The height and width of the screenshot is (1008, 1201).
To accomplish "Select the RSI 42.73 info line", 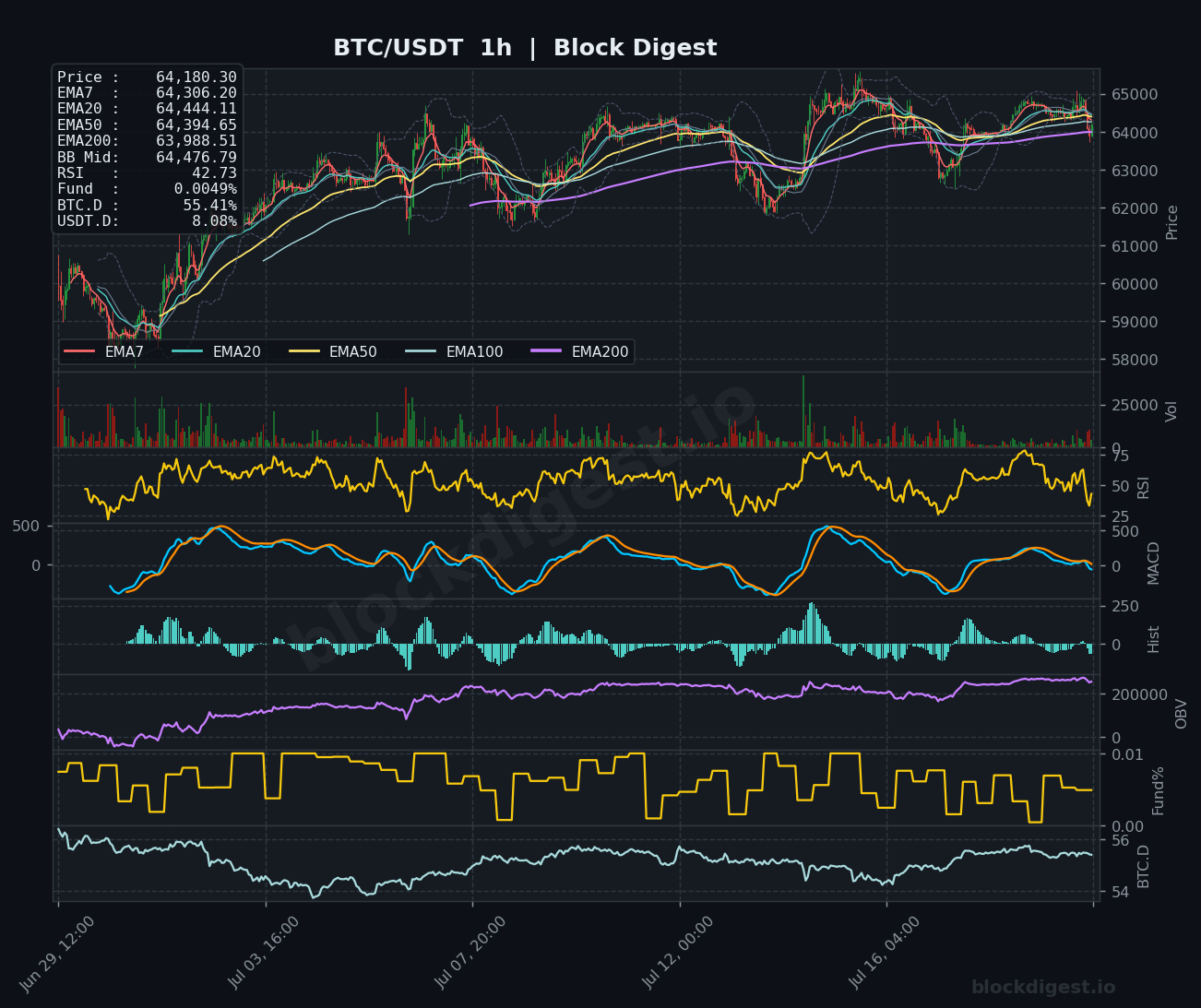I will [x=147, y=173].
